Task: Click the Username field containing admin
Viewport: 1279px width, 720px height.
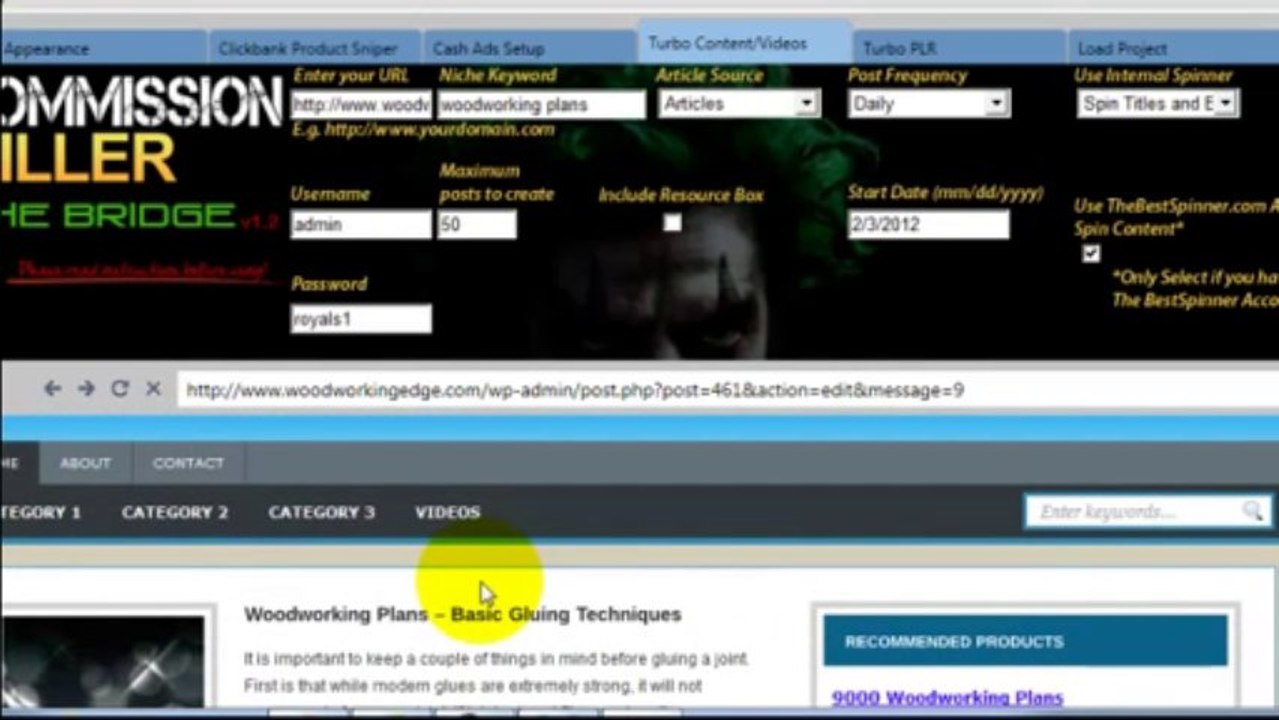Action: [x=361, y=225]
